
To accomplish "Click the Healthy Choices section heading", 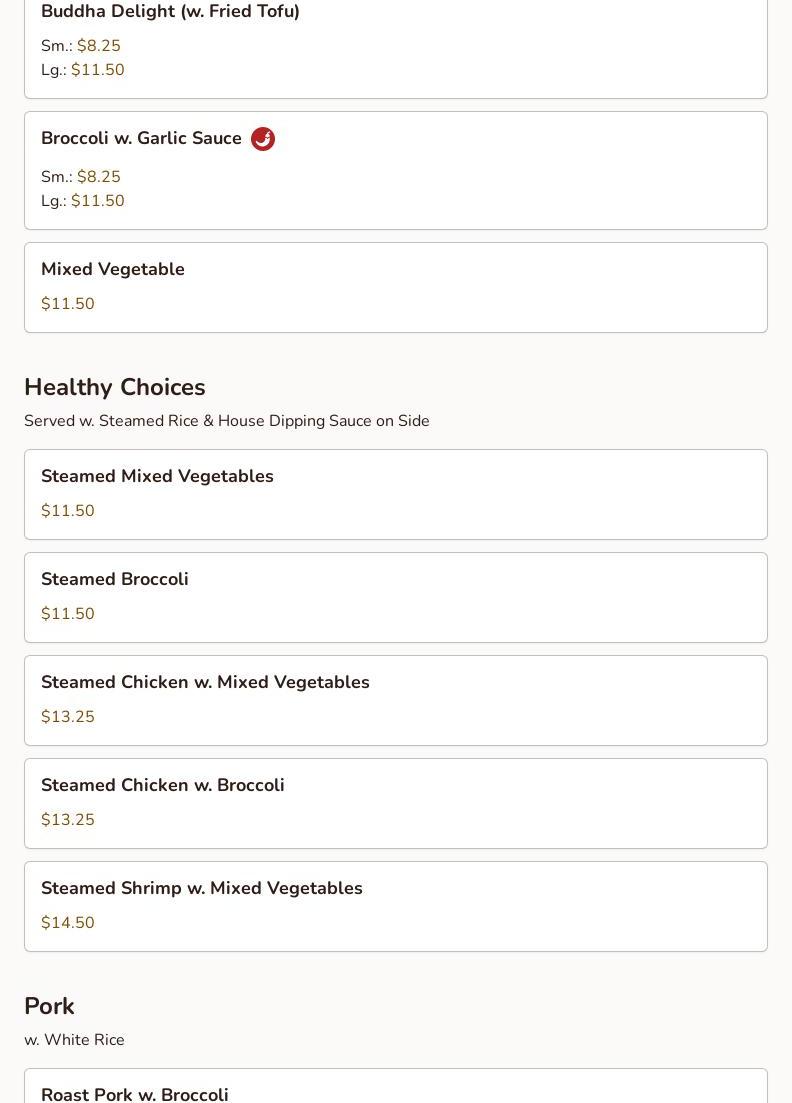I will [115, 387].
